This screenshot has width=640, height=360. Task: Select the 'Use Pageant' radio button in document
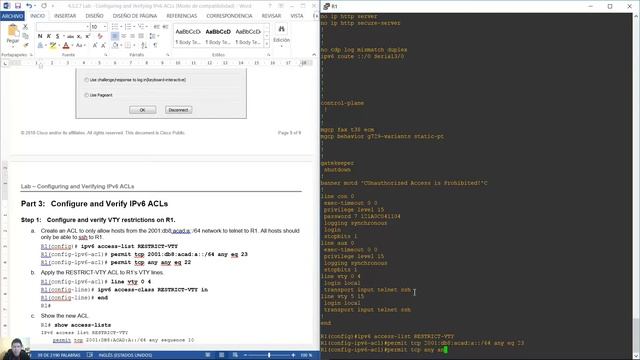tap(87, 95)
